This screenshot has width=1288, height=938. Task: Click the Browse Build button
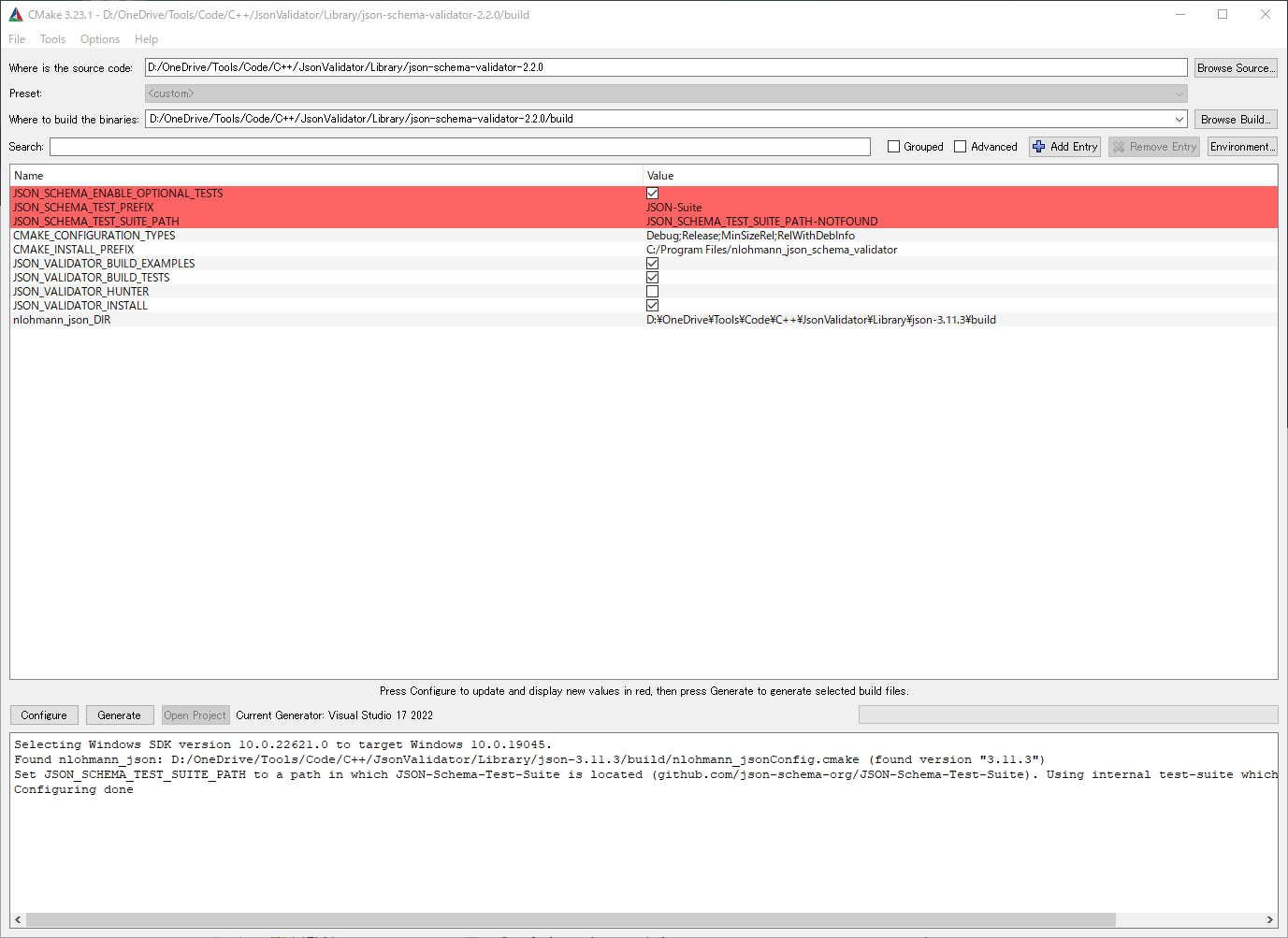[1236, 120]
